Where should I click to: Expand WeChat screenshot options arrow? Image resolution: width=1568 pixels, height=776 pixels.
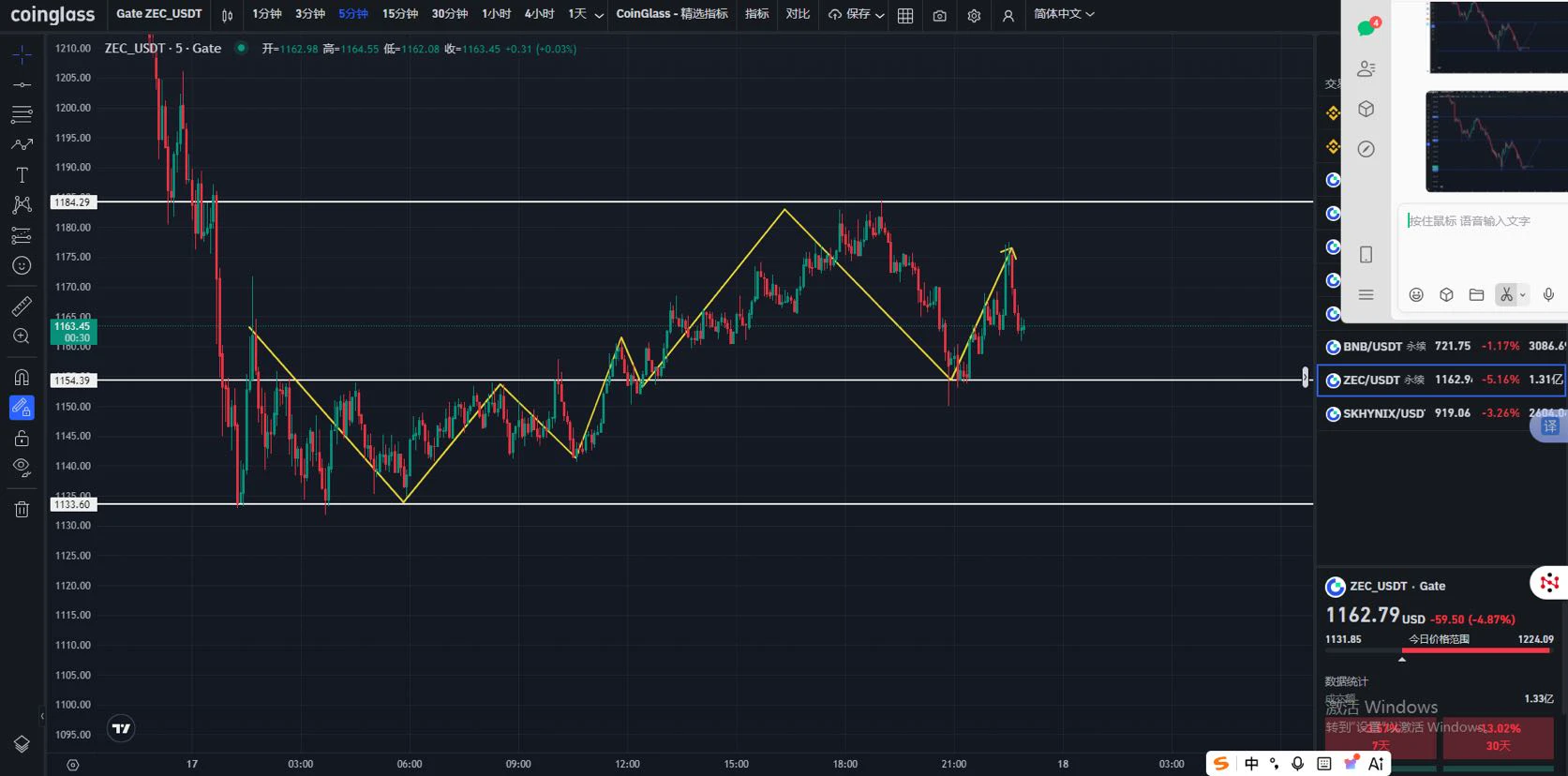(x=1522, y=294)
